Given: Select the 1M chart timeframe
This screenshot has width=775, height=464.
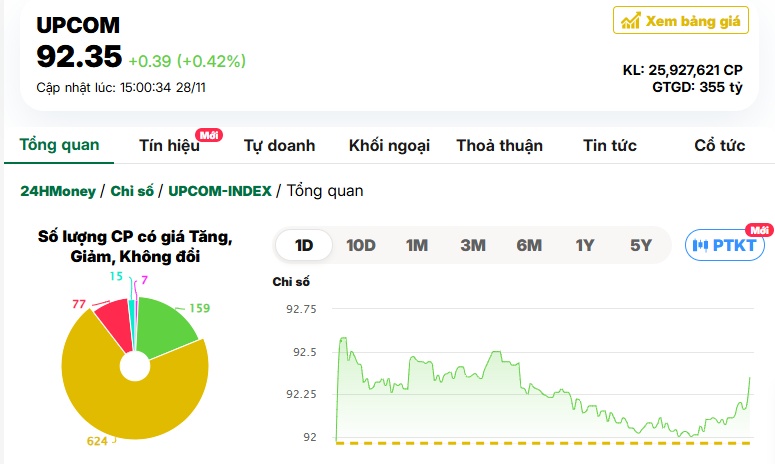Looking at the screenshot, I should click(x=417, y=245).
